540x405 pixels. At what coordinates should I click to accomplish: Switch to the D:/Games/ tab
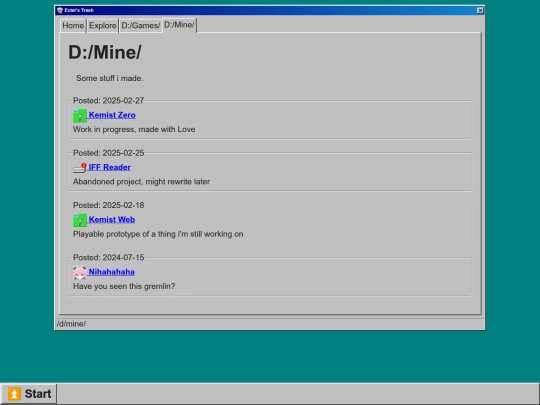pyautogui.click(x=141, y=26)
